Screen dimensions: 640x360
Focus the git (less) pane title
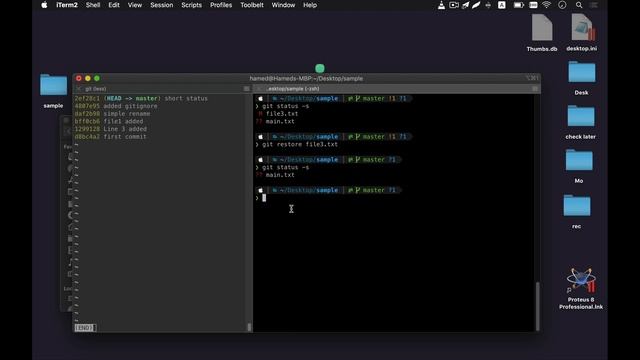96,89
